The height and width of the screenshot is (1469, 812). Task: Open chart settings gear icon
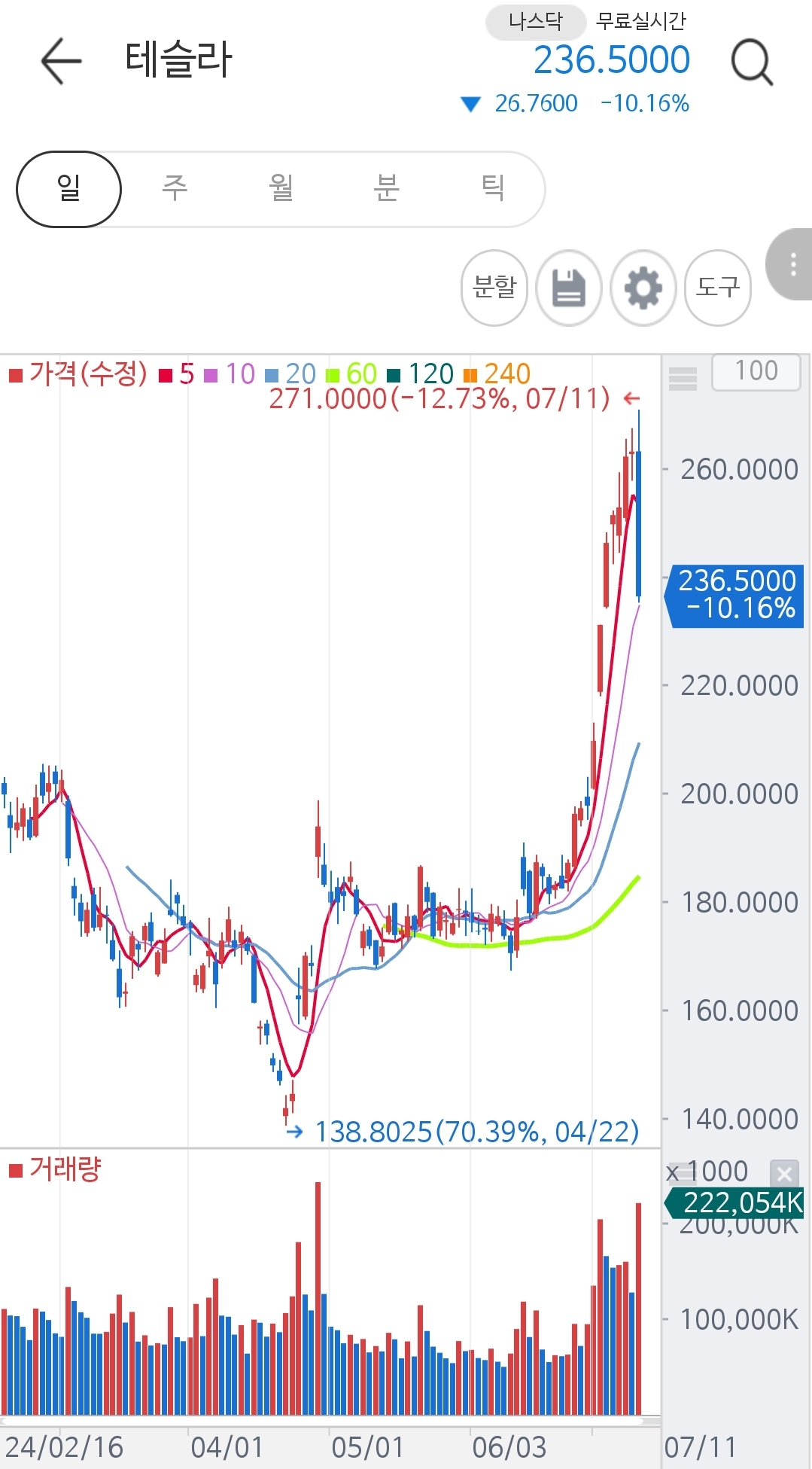(x=643, y=288)
